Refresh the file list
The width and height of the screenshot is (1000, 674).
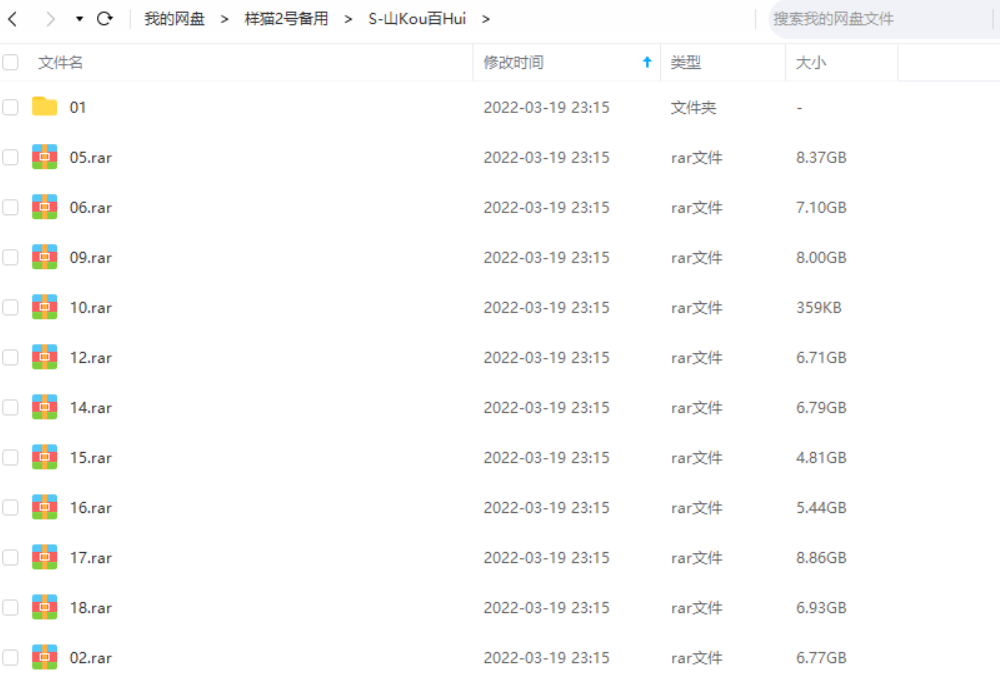pos(105,19)
